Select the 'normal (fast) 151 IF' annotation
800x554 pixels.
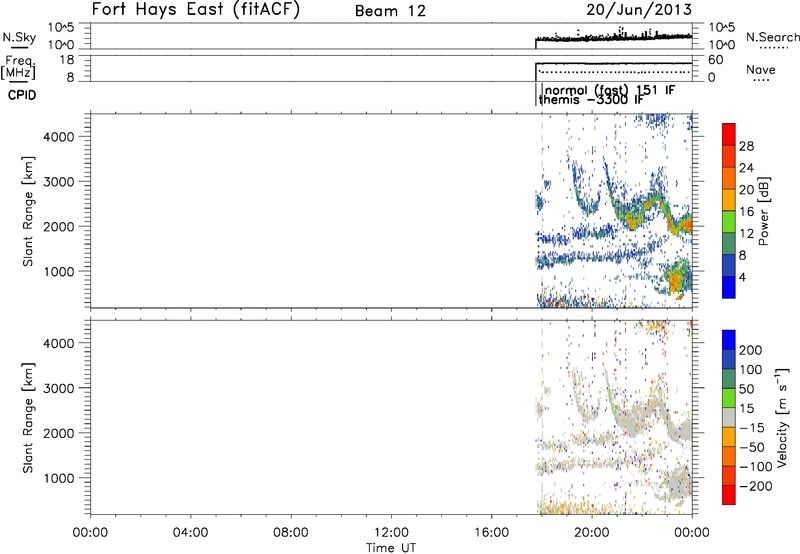click(610, 90)
